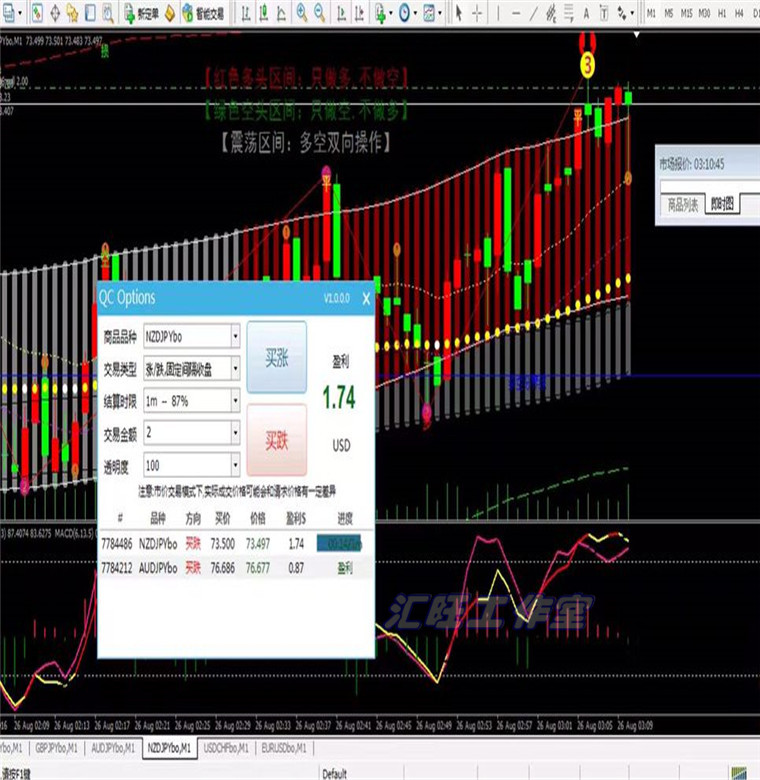Select the cursor arrow tool

coord(459,13)
